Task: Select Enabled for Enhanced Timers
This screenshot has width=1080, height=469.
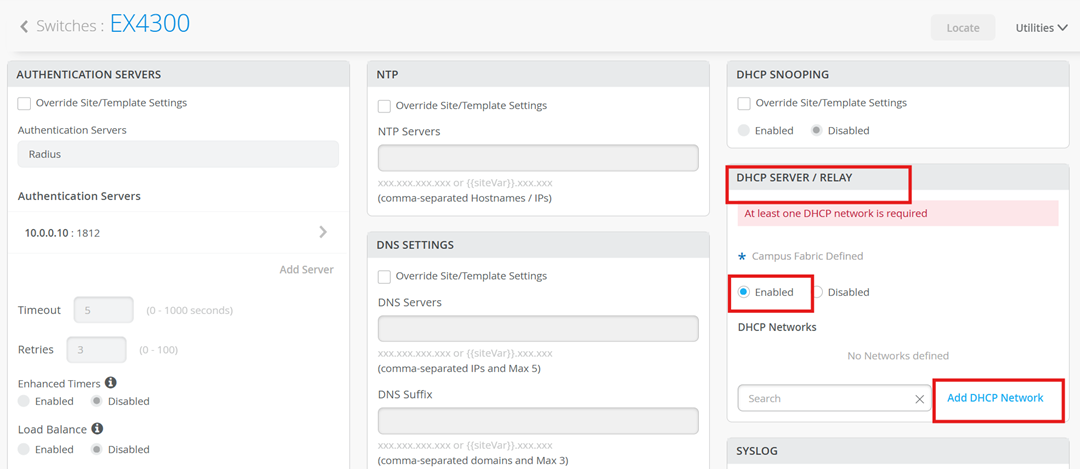Action: click(25, 401)
